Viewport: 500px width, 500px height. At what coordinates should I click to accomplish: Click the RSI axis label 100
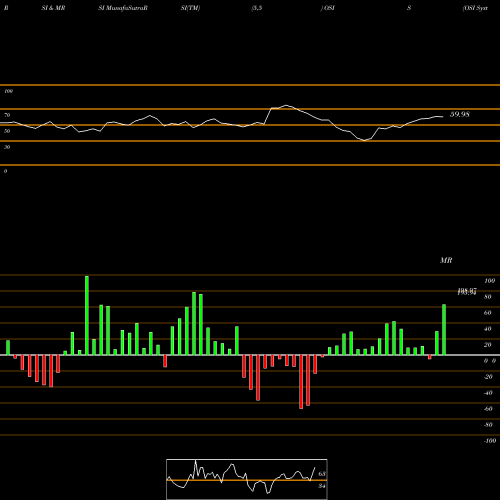click(x=8, y=91)
